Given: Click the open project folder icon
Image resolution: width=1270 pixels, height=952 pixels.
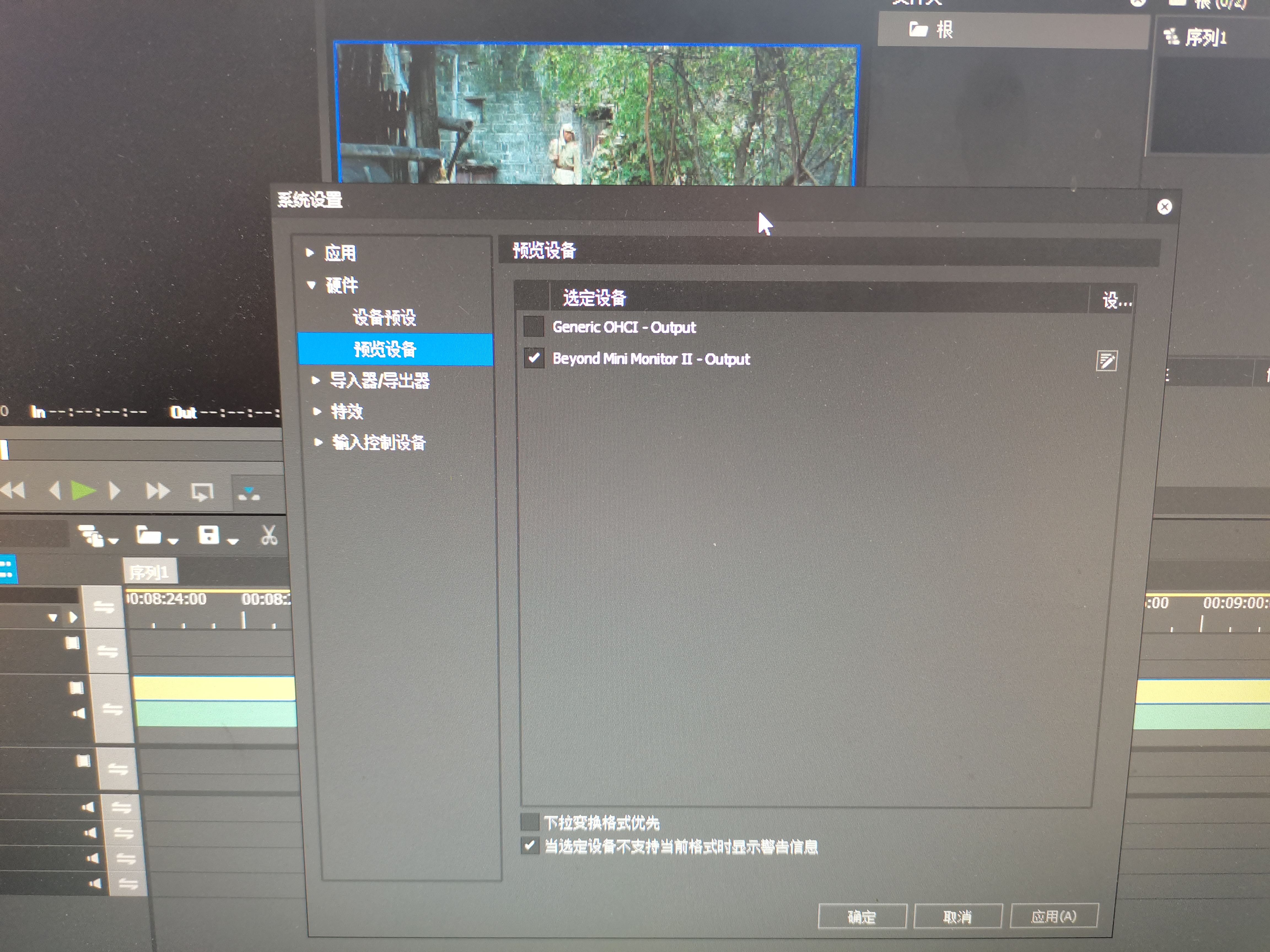Looking at the screenshot, I should coord(149,535).
